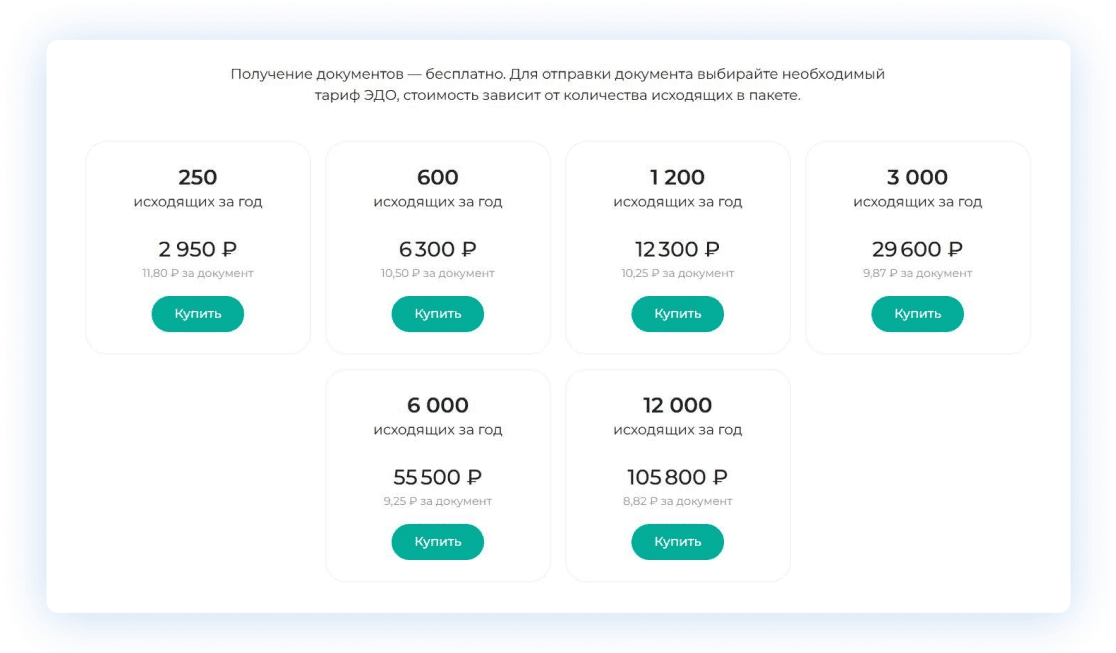
Task: Click the 29 600 ₽ price
Action: [x=917, y=250]
